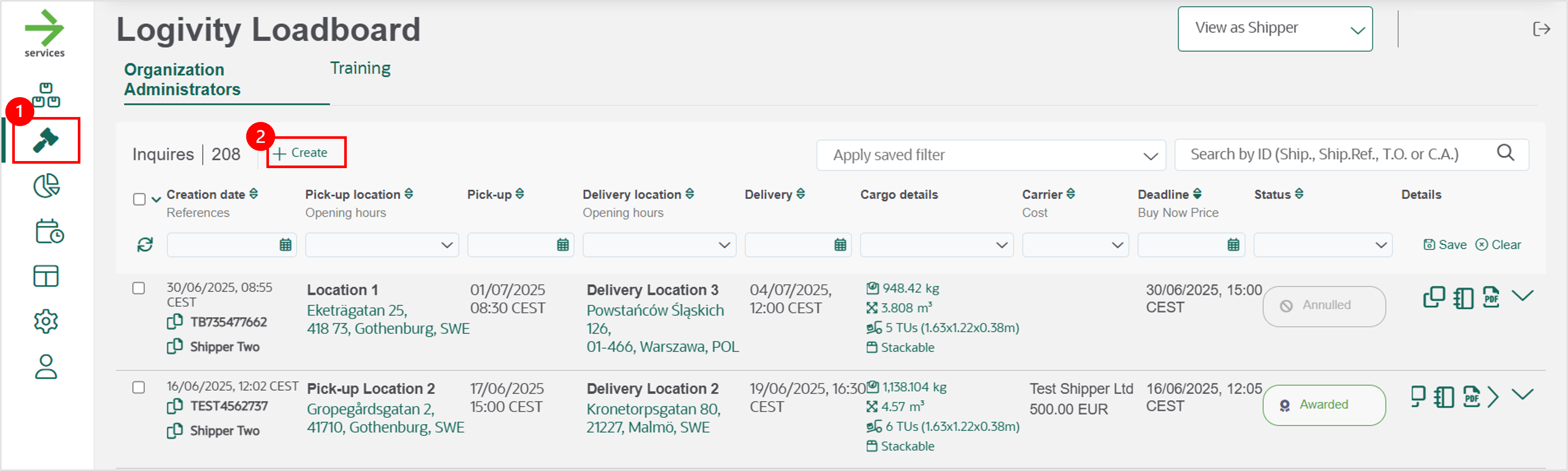Select the 30/06/2025 inquiry checkbox
The height and width of the screenshot is (471, 1568).
(x=139, y=288)
